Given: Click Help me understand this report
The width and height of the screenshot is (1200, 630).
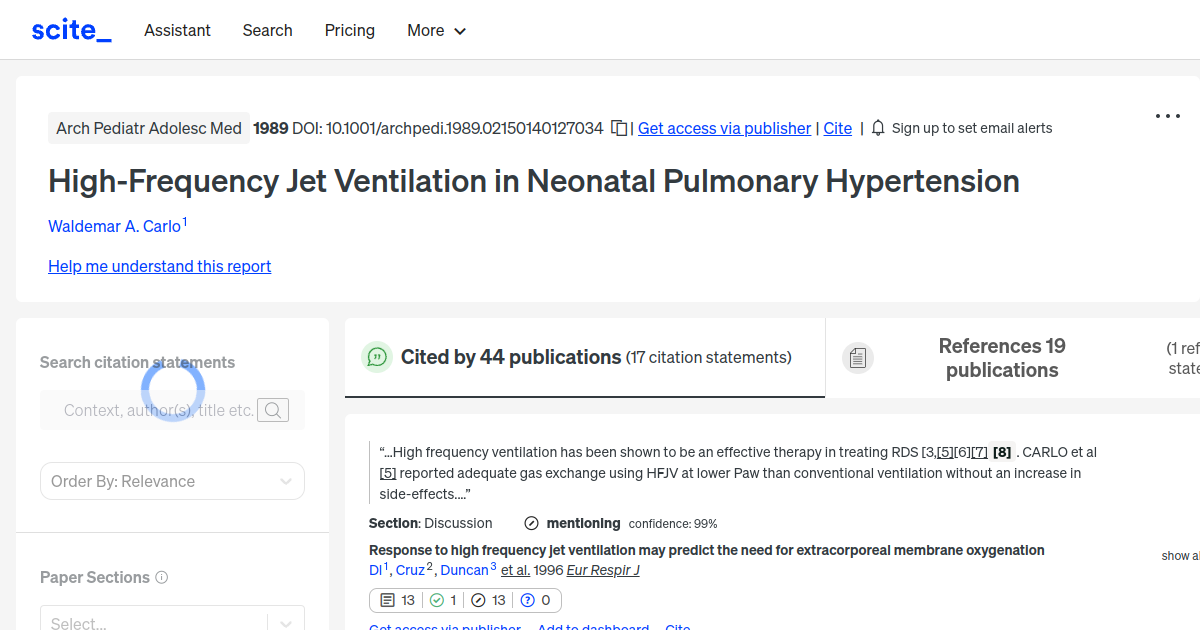Looking at the screenshot, I should [159, 266].
